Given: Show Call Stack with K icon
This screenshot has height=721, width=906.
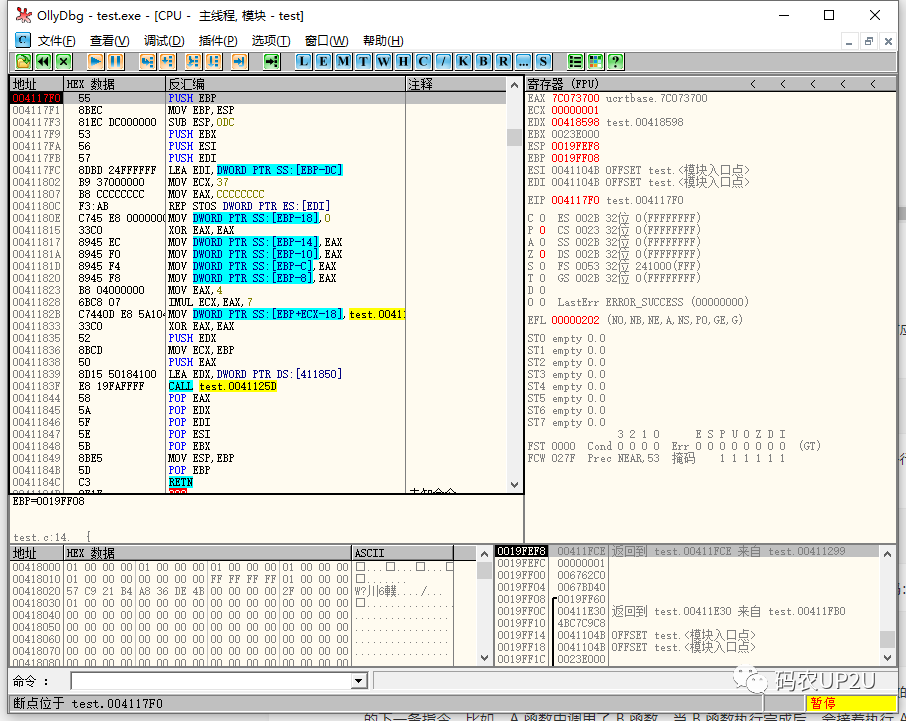Looking at the screenshot, I should (463, 61).
